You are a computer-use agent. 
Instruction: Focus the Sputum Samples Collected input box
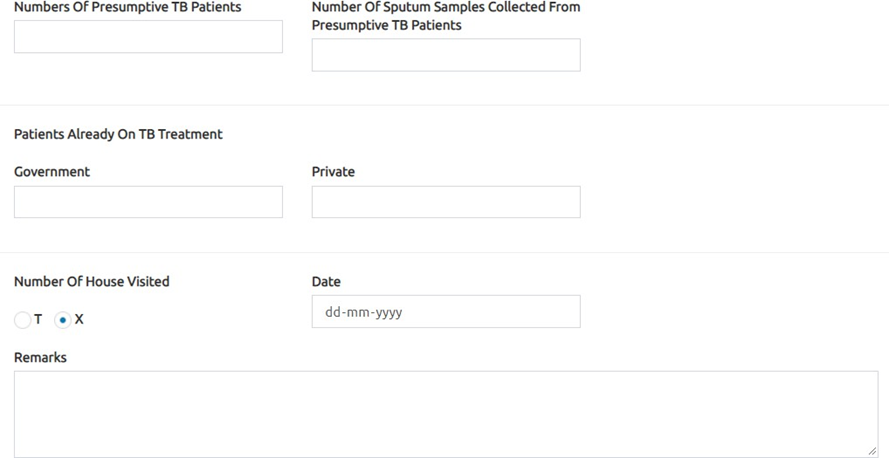(x=446, y=55)
